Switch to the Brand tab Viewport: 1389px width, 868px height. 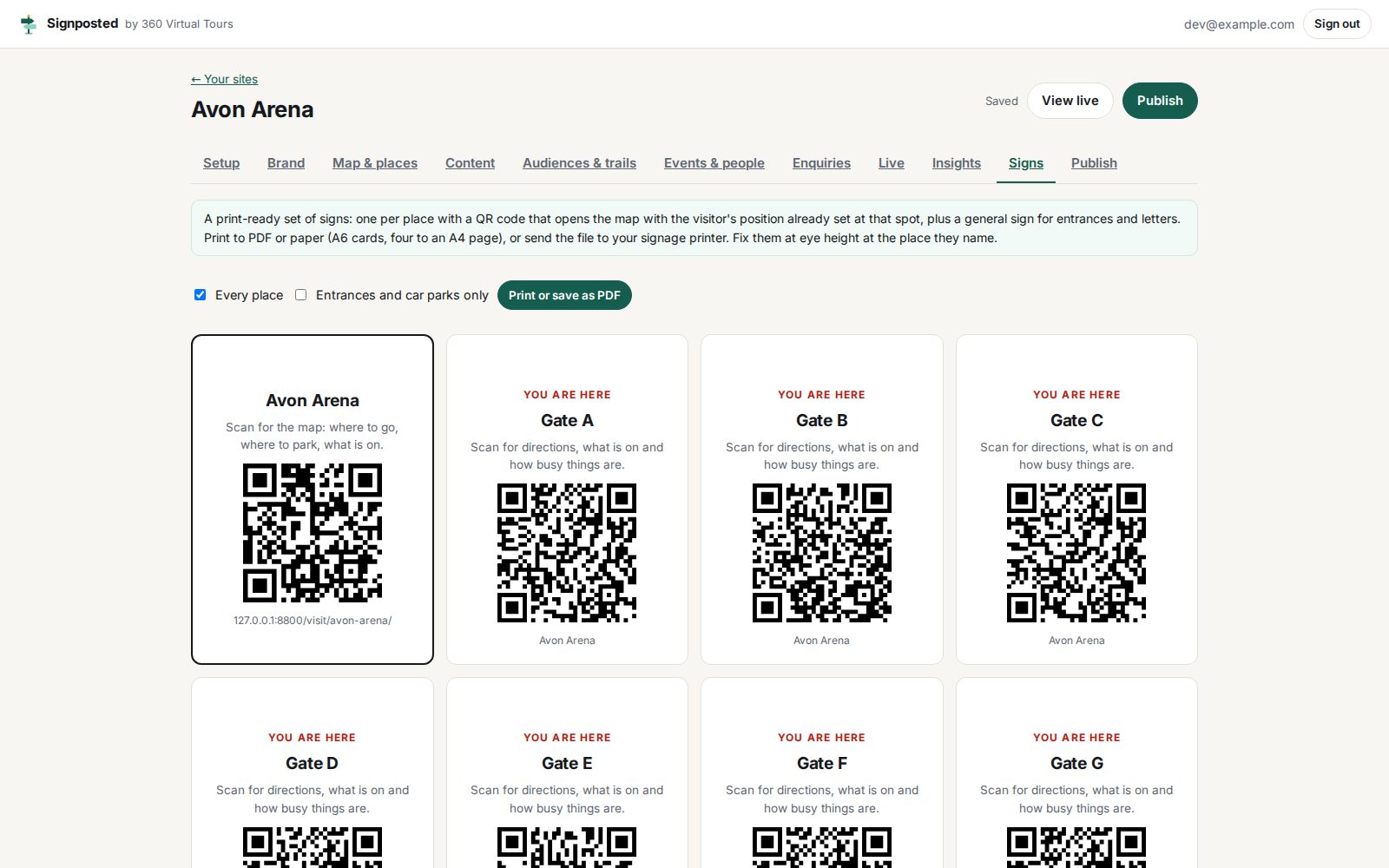point(286,163)
